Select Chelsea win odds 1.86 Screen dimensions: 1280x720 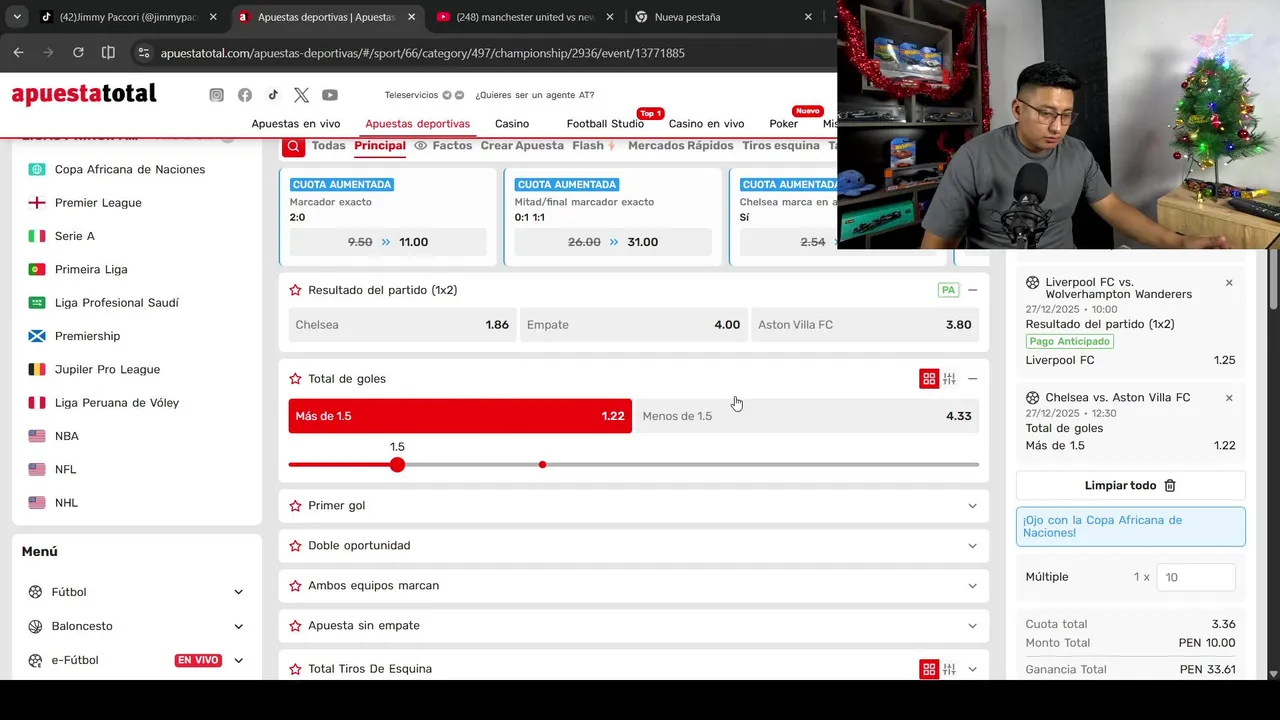click(402, 325)
